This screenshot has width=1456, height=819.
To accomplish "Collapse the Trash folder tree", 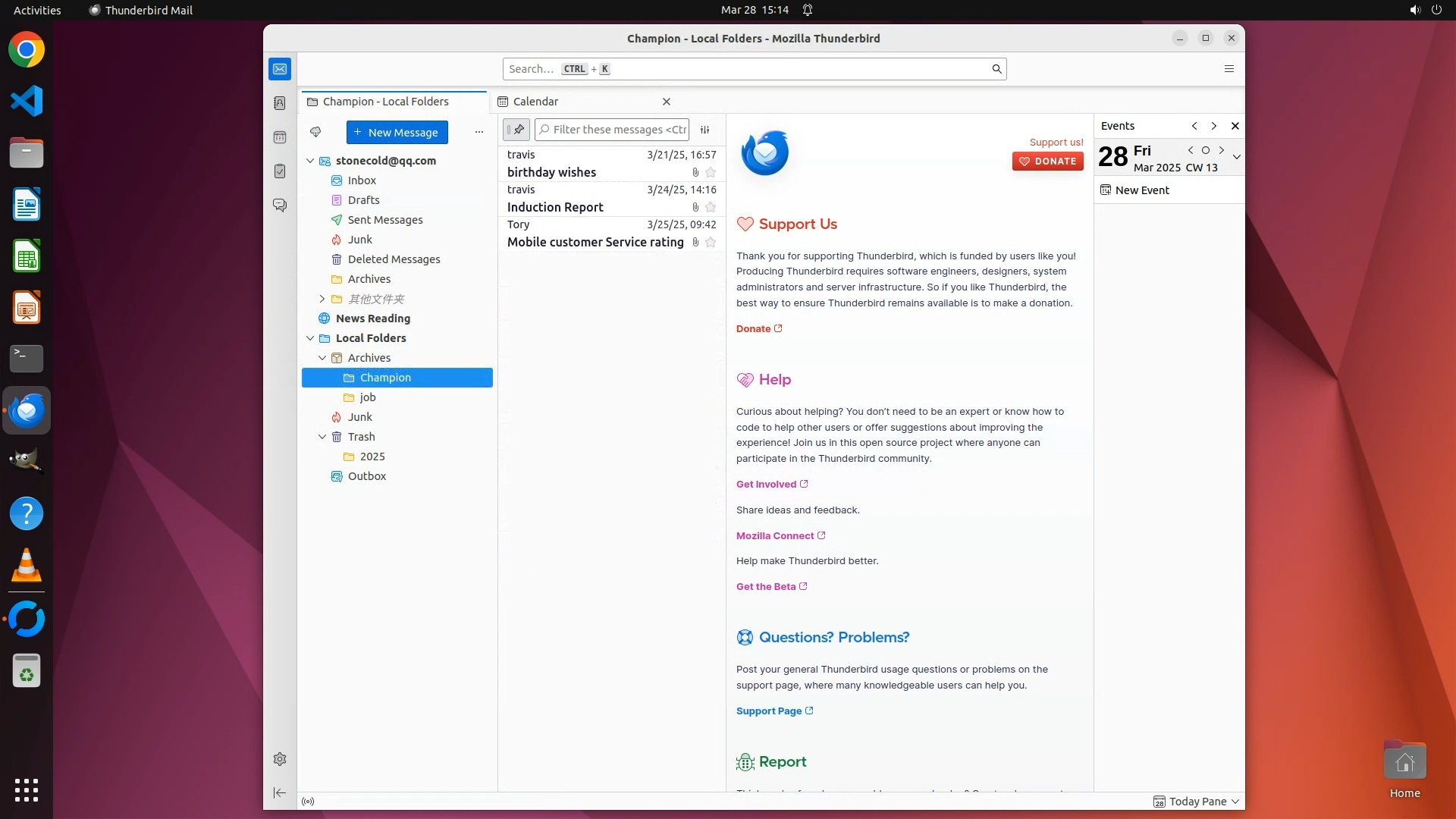I will tap(322, 437).
